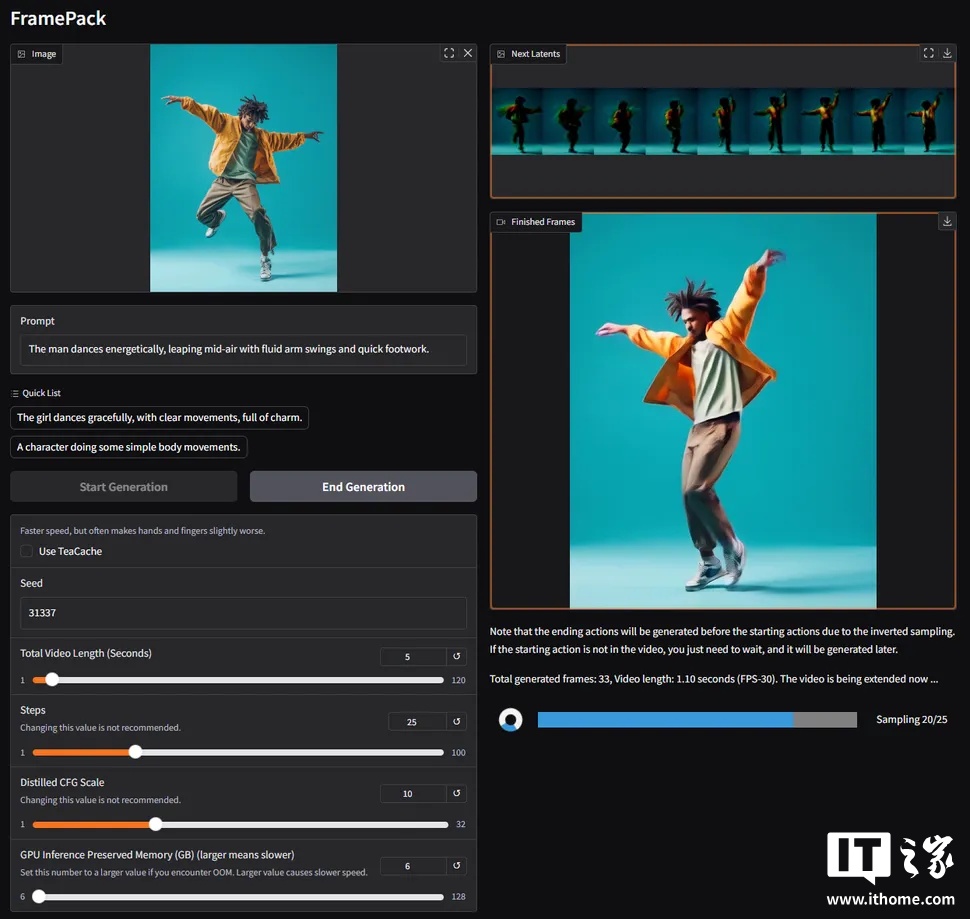The height and width of the screenshot is (919, 970).
Task: Download the Finished Frames video
Action: pyautogui.click(x=948, y=222)
